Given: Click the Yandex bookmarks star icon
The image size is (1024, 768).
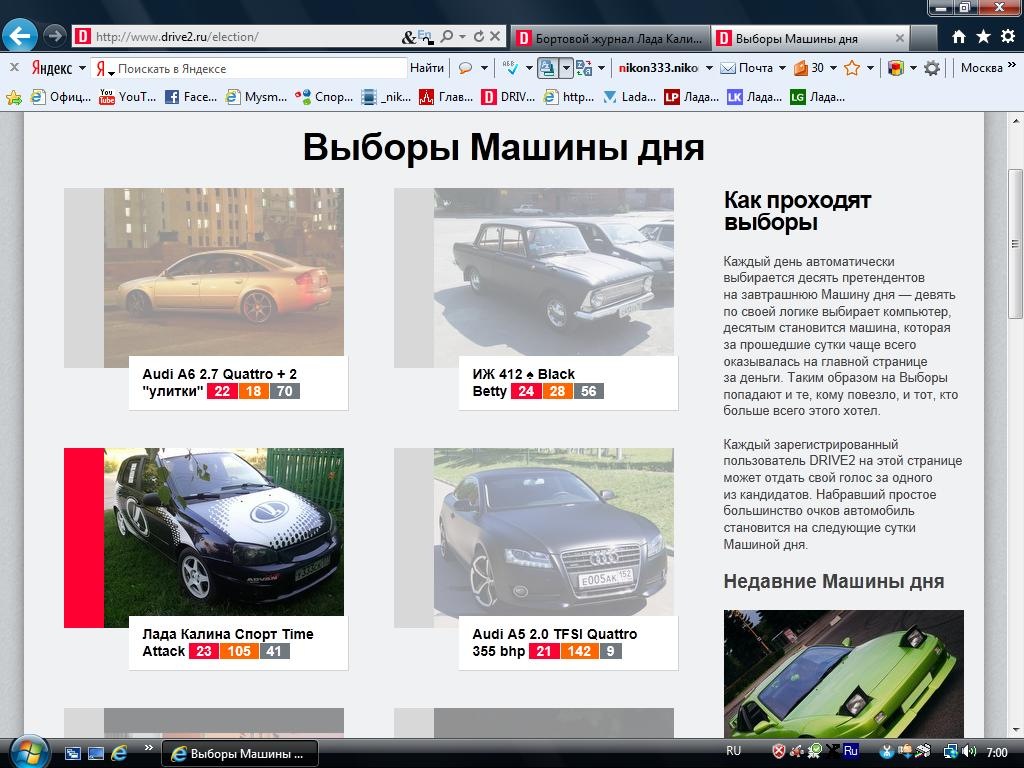Looking at the screenshot, I should tap(852, 68).
